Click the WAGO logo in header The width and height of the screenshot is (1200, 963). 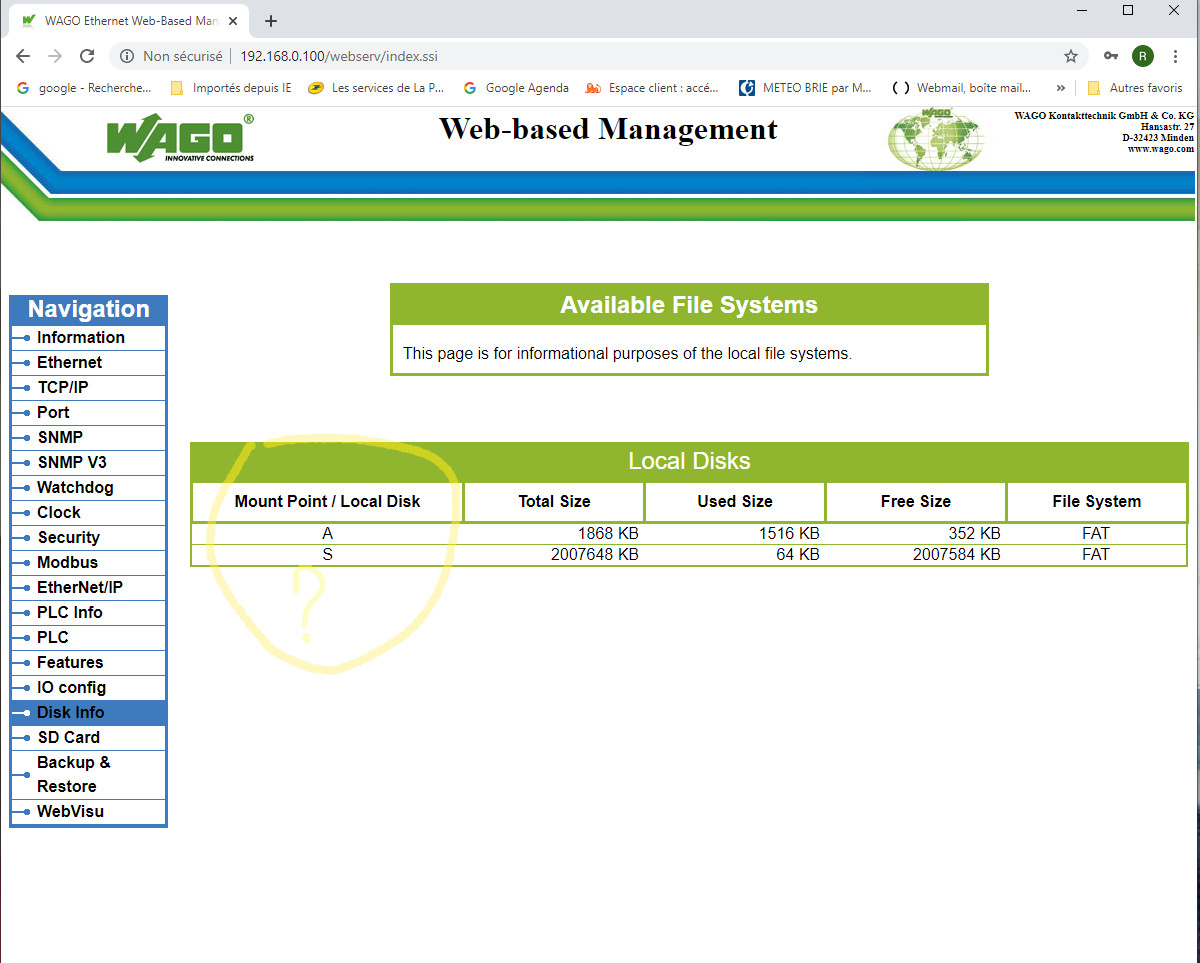click(x=180, y=138)
